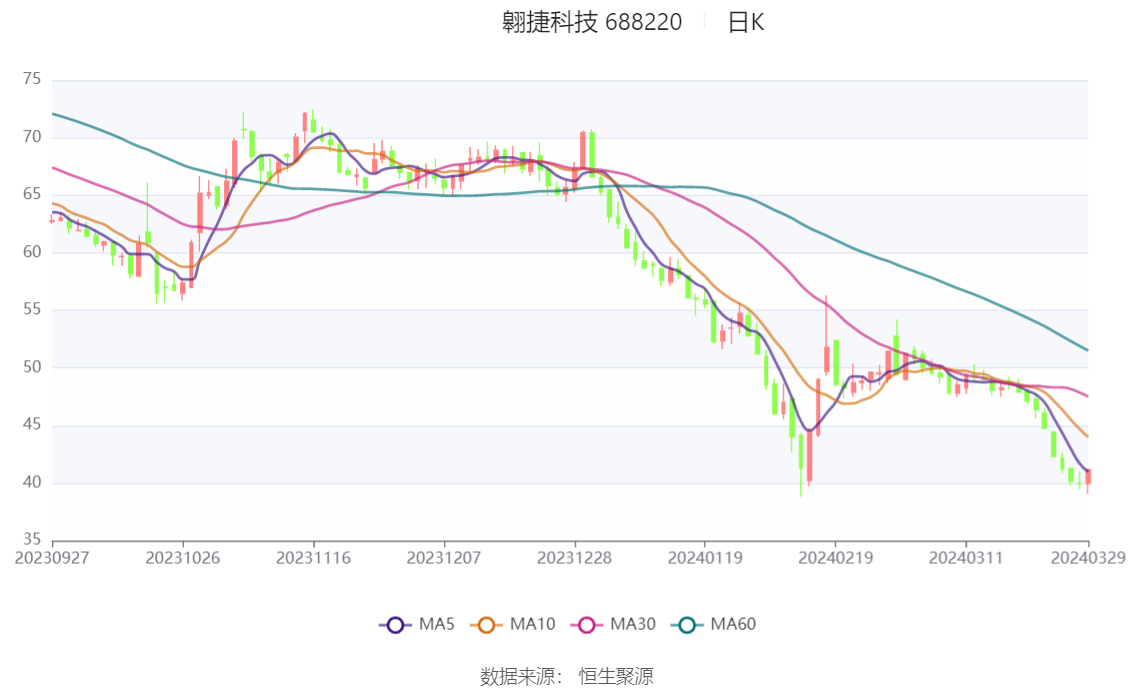The image size is (1134, 689).
Task: Click the 55 y-axis value
Action: [x=32, y=309]
